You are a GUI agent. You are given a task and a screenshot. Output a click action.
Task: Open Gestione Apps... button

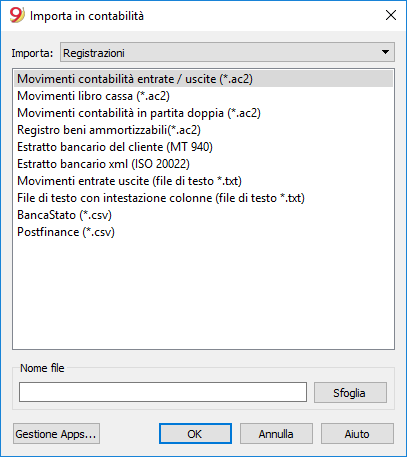point(56,434)
